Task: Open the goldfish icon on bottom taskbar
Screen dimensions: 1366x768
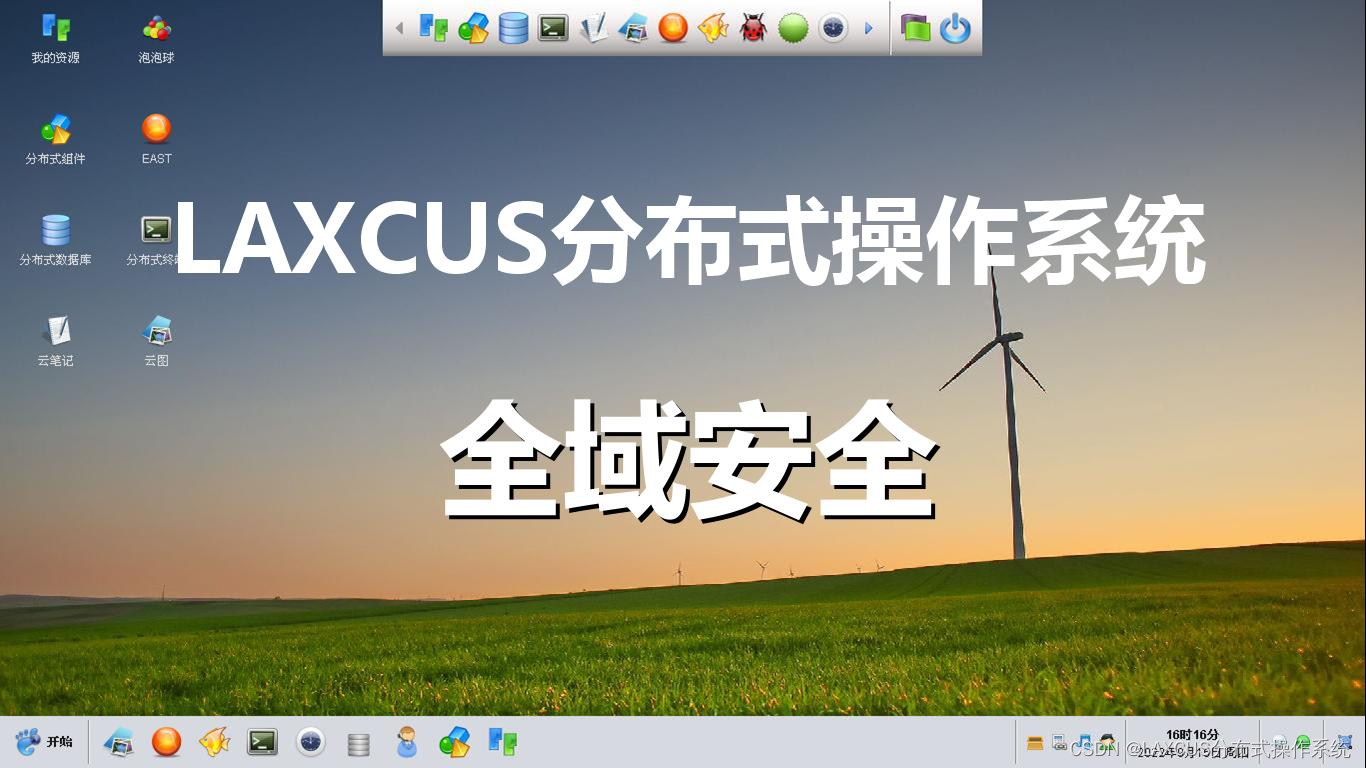Action: 214,742
